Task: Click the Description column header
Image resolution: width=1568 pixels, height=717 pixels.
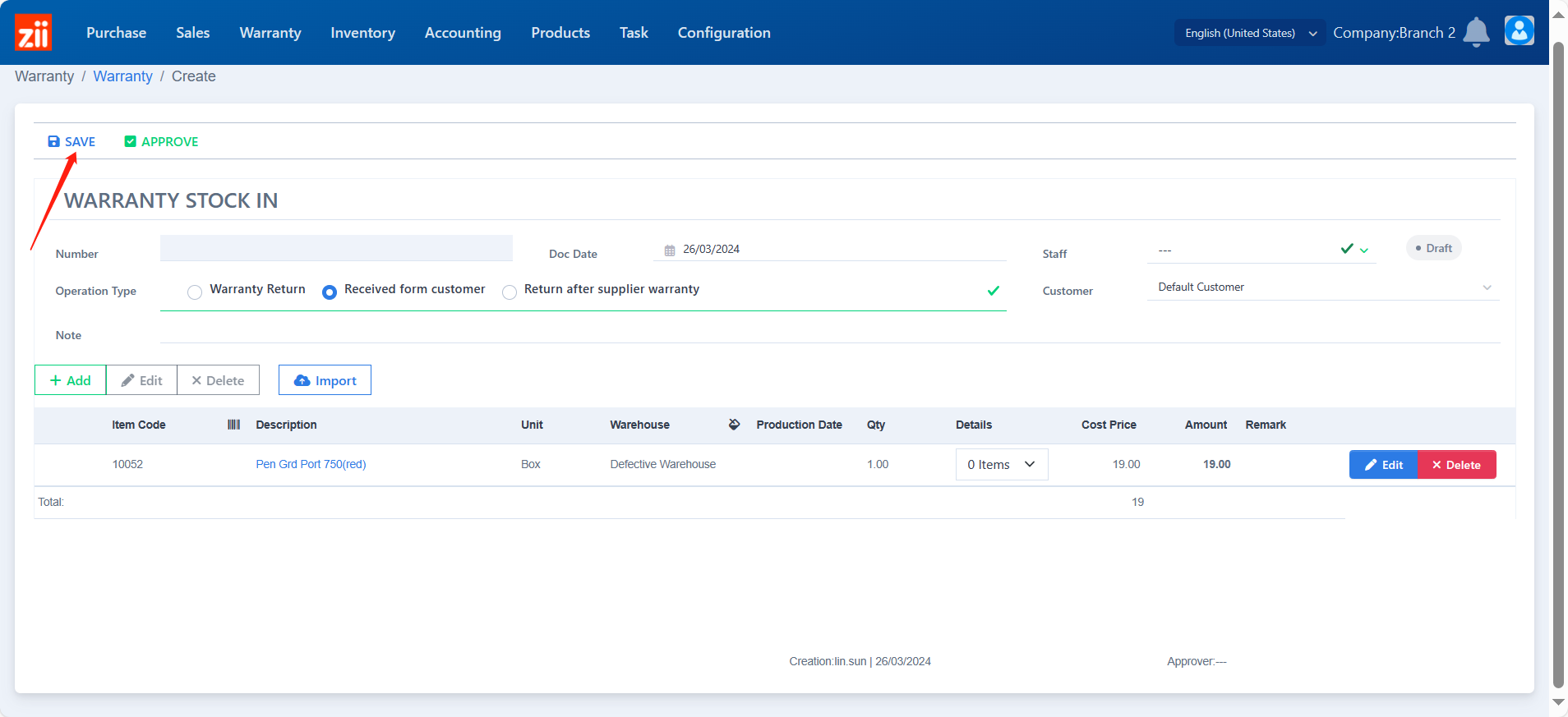Action: point(286,425)
